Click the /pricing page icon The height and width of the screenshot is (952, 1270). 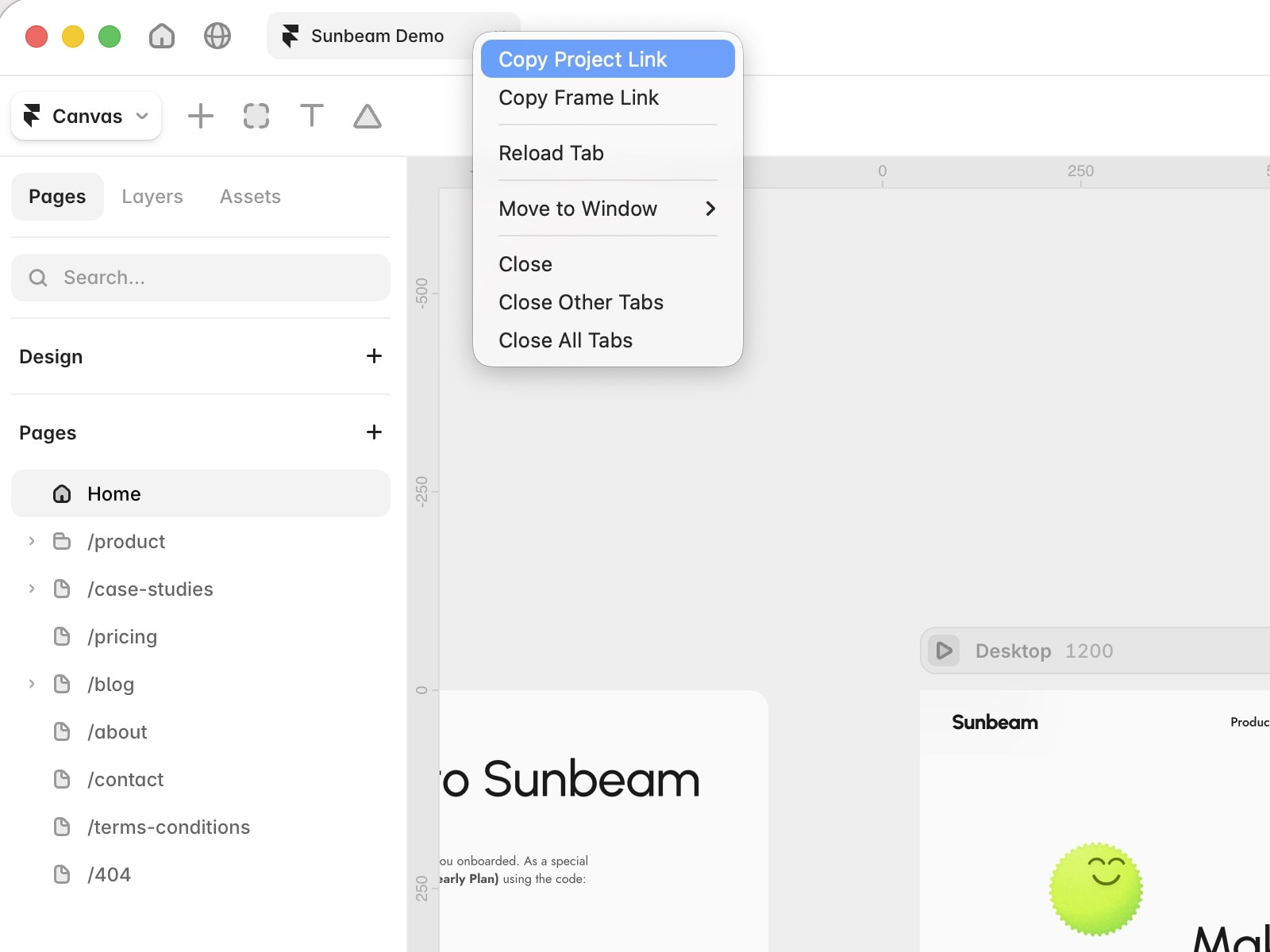click(x=62, y=636)
